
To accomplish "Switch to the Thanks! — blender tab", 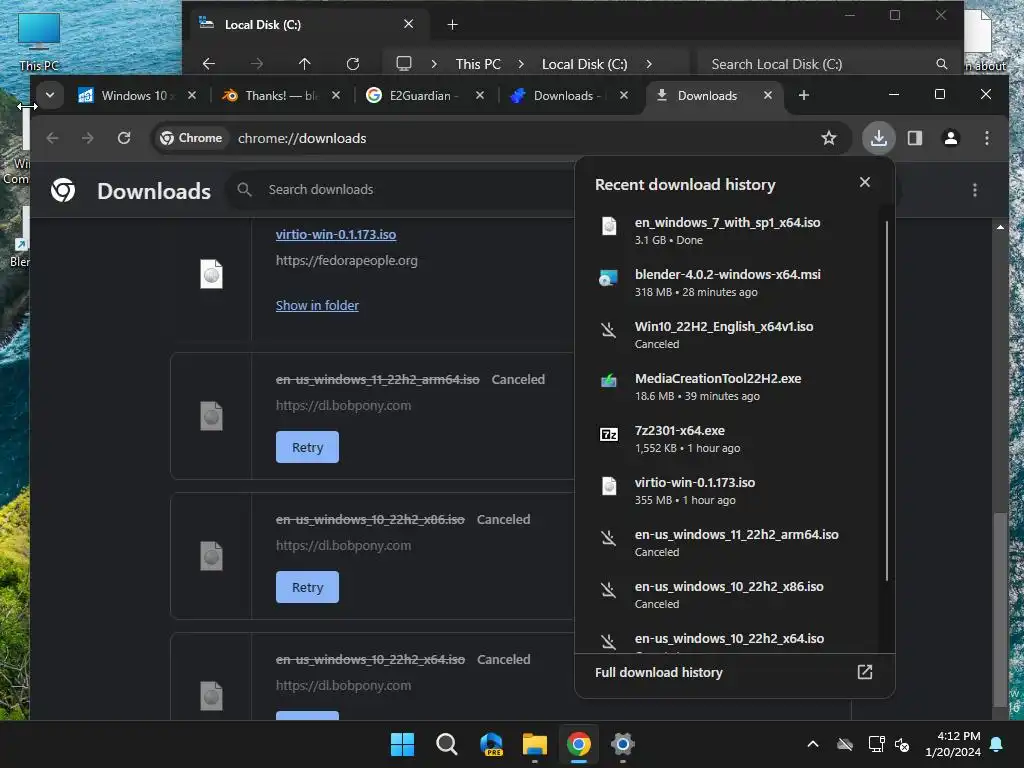I will click(281, 95).
